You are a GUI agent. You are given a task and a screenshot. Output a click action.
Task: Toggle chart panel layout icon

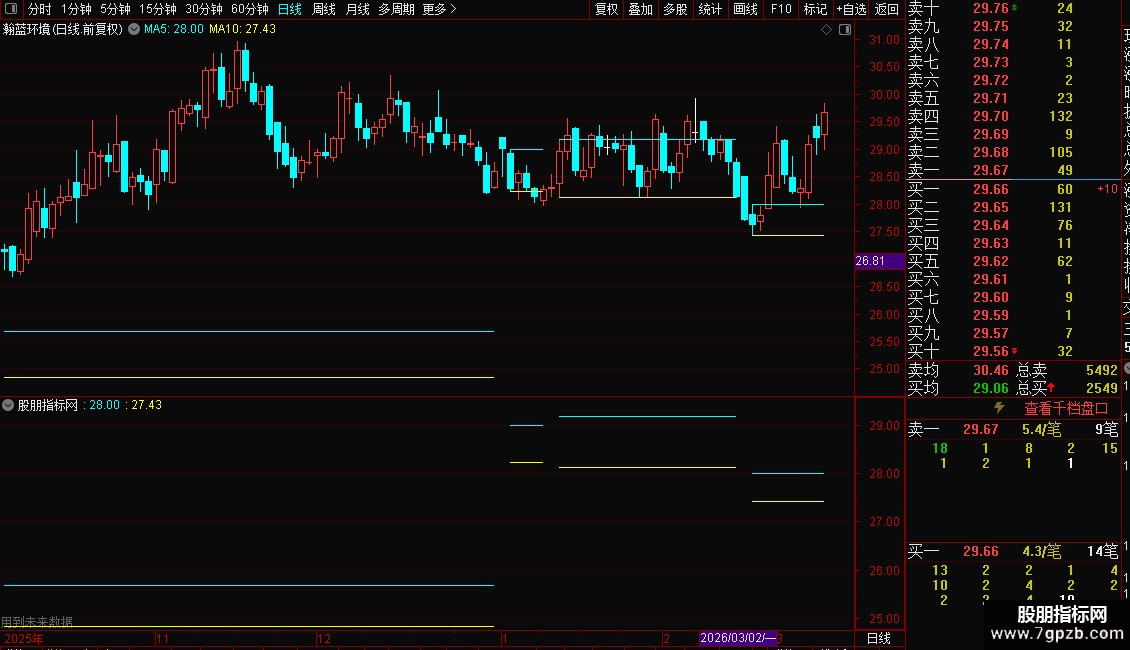click(x=845, y=30)
